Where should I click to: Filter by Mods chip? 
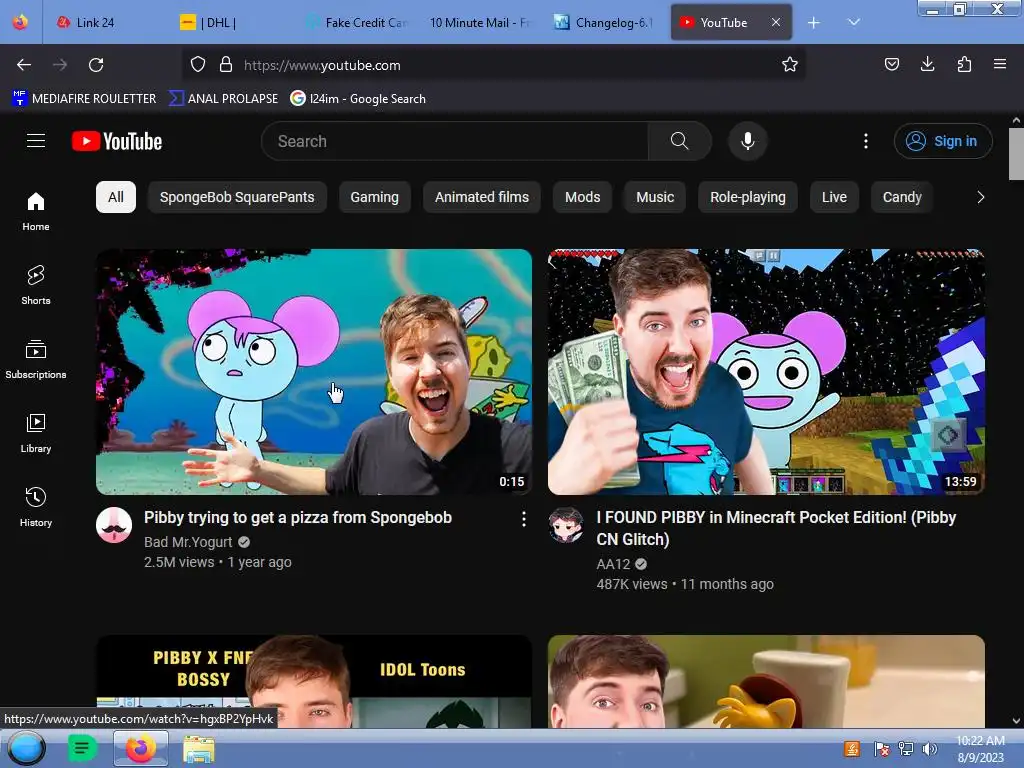(583, 197)
